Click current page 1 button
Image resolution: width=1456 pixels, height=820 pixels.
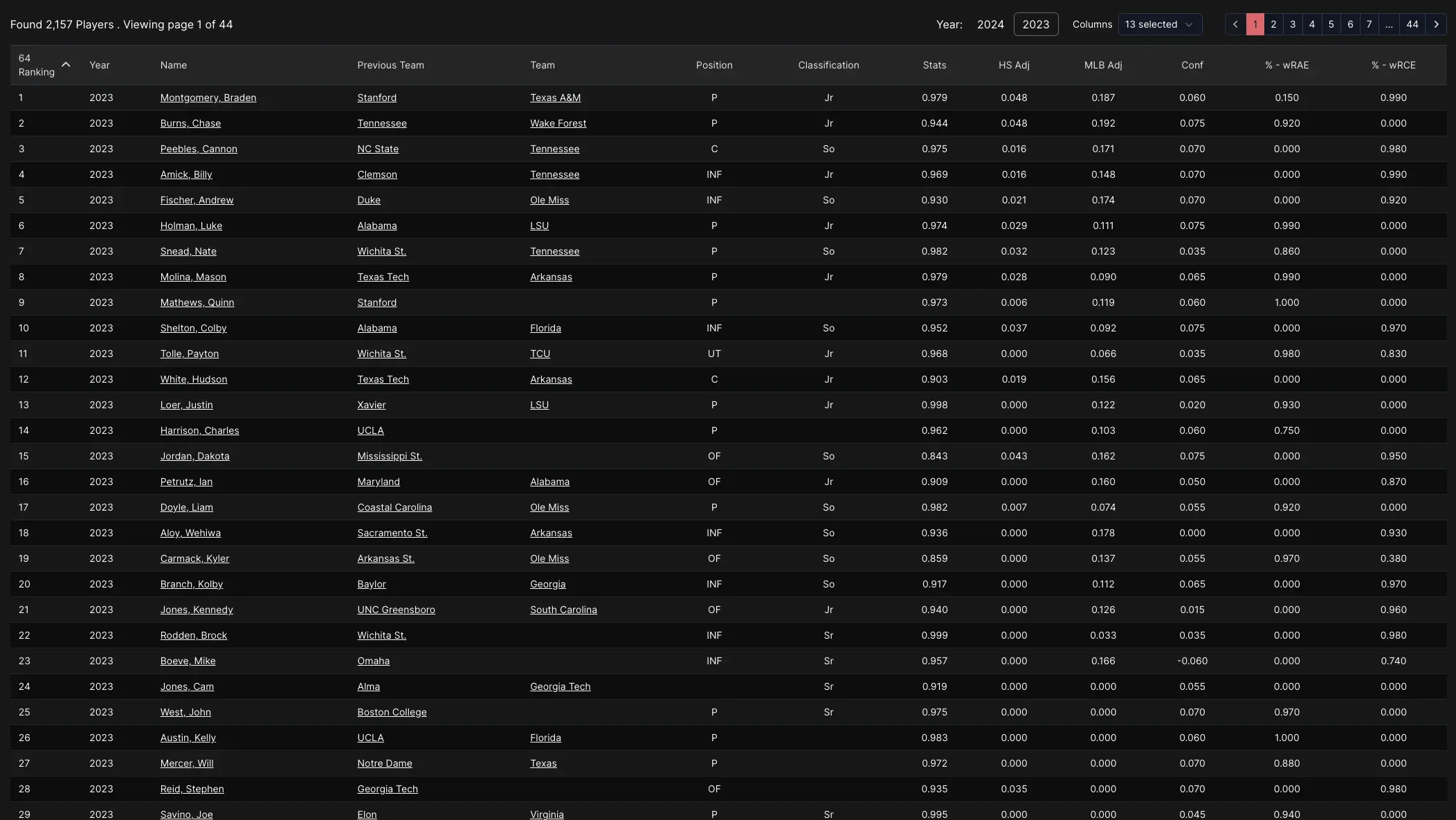point(1255,24)
